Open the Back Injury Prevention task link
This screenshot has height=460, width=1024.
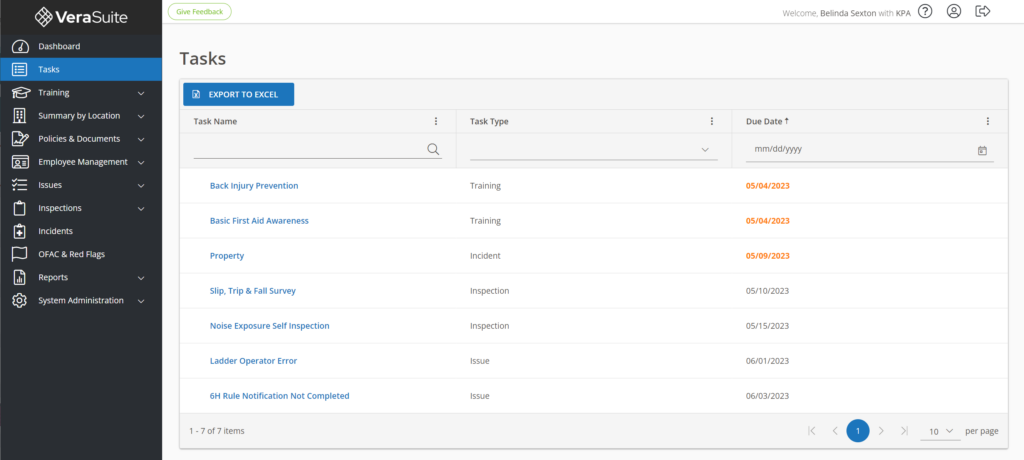[254, 186]
